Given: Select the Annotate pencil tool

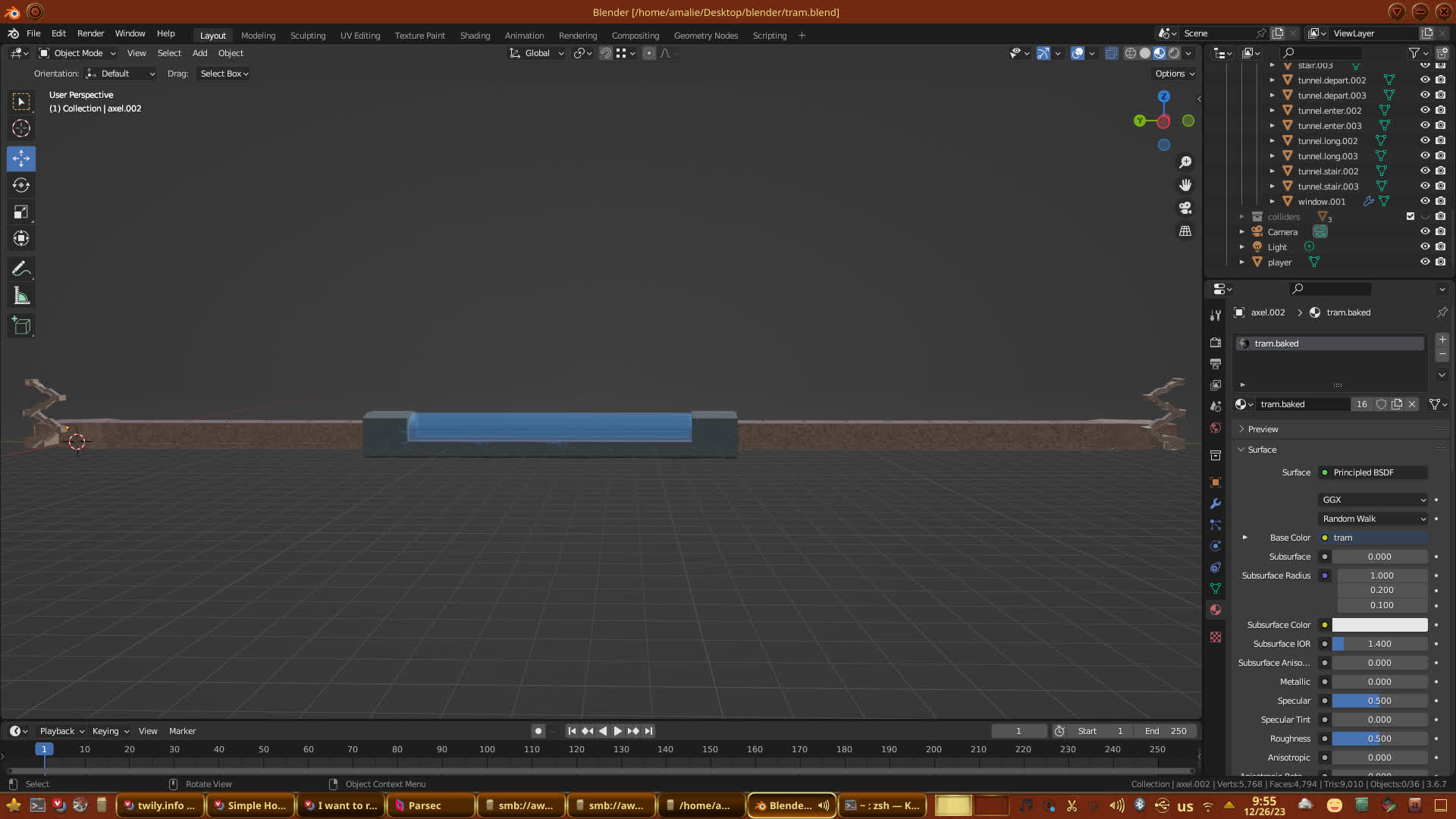Looking at the screenshot, I should tap(21, 268).
